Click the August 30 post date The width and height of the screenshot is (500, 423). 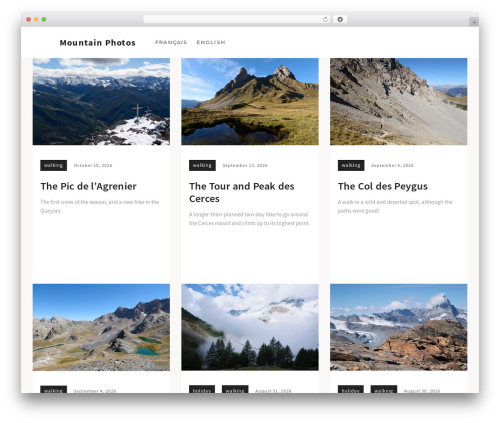[422, 391]
